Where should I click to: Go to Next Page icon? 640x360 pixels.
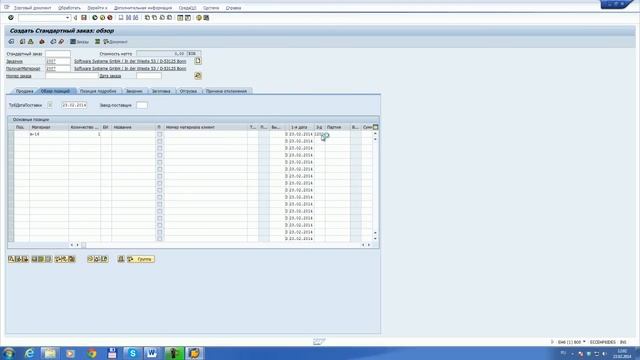tap(162, 18)
